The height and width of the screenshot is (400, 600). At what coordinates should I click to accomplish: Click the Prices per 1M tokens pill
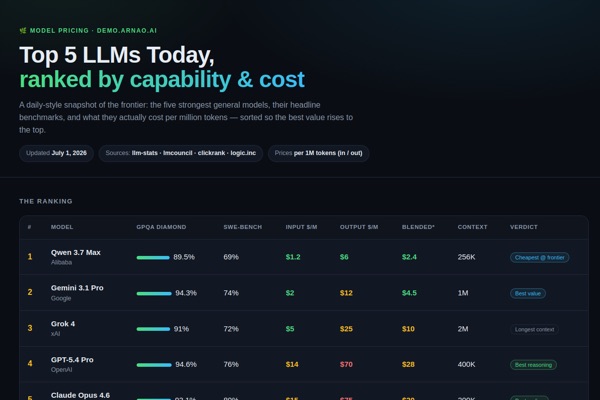point(318,153)
